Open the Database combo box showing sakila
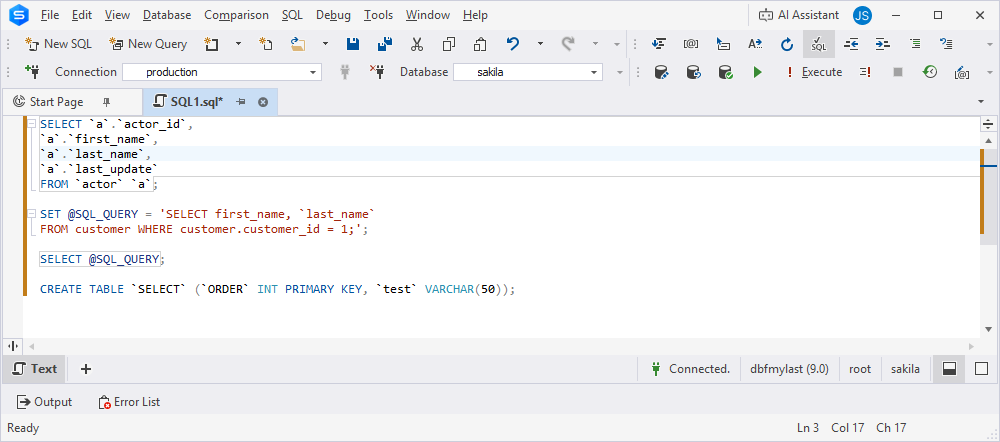The image size is (1000, 442). coord(528,72)
